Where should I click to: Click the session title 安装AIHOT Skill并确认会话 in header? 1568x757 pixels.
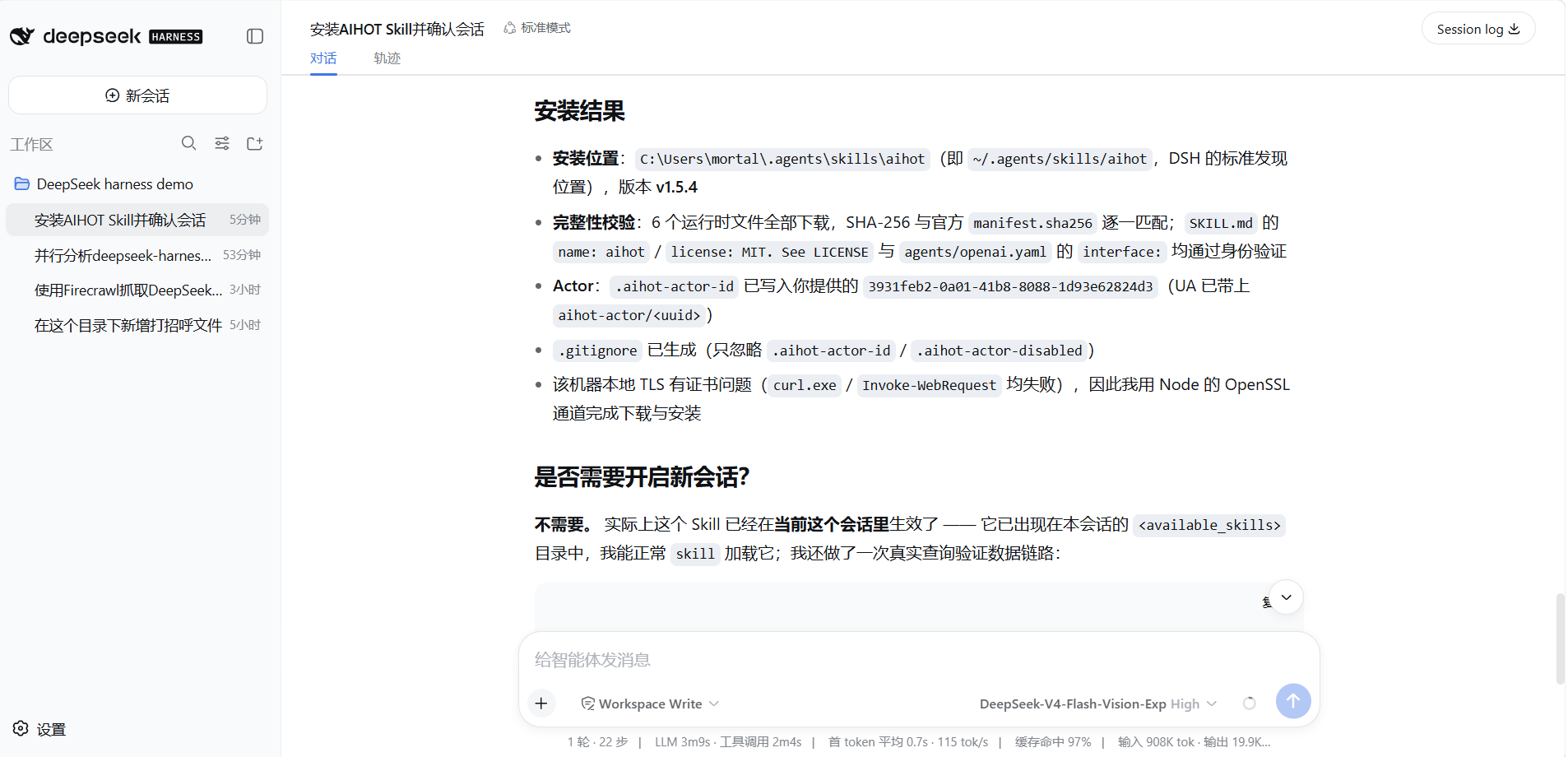click(x=397, y=29)
